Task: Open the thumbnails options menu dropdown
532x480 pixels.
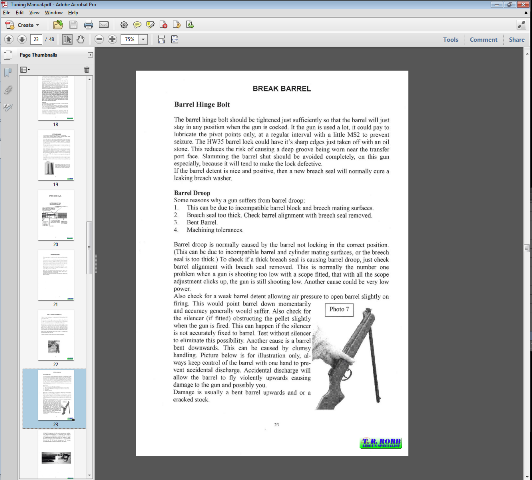Action: 25,70
